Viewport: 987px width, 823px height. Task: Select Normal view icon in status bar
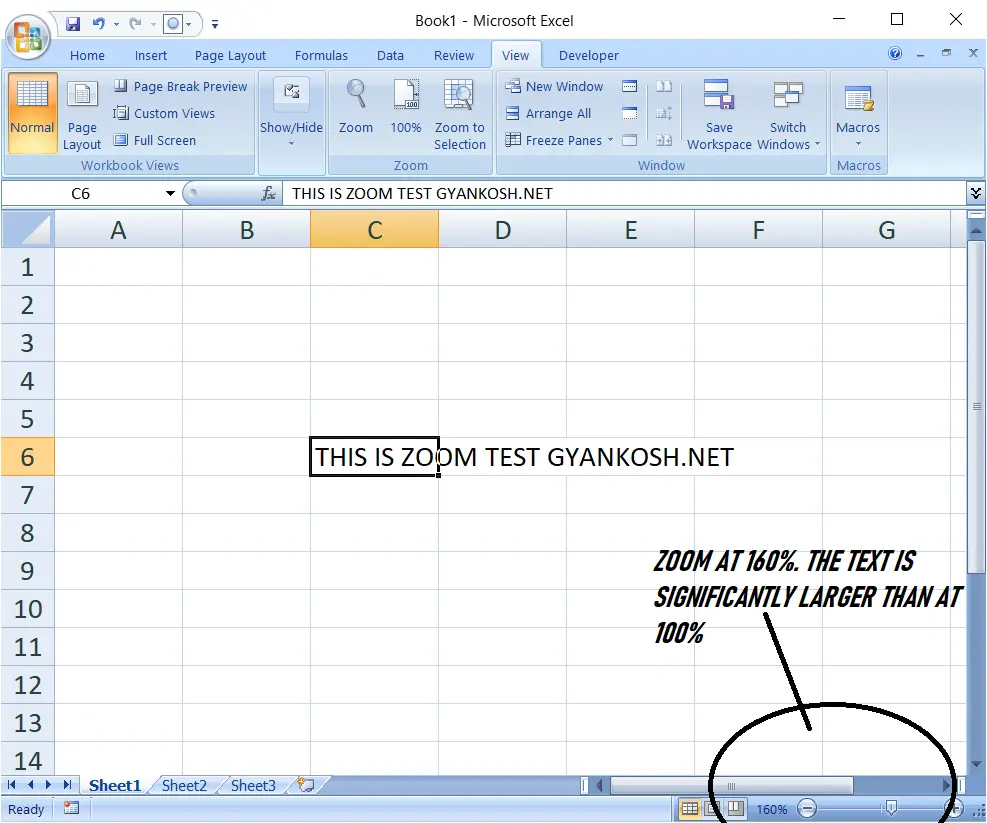tap(689, 809)
